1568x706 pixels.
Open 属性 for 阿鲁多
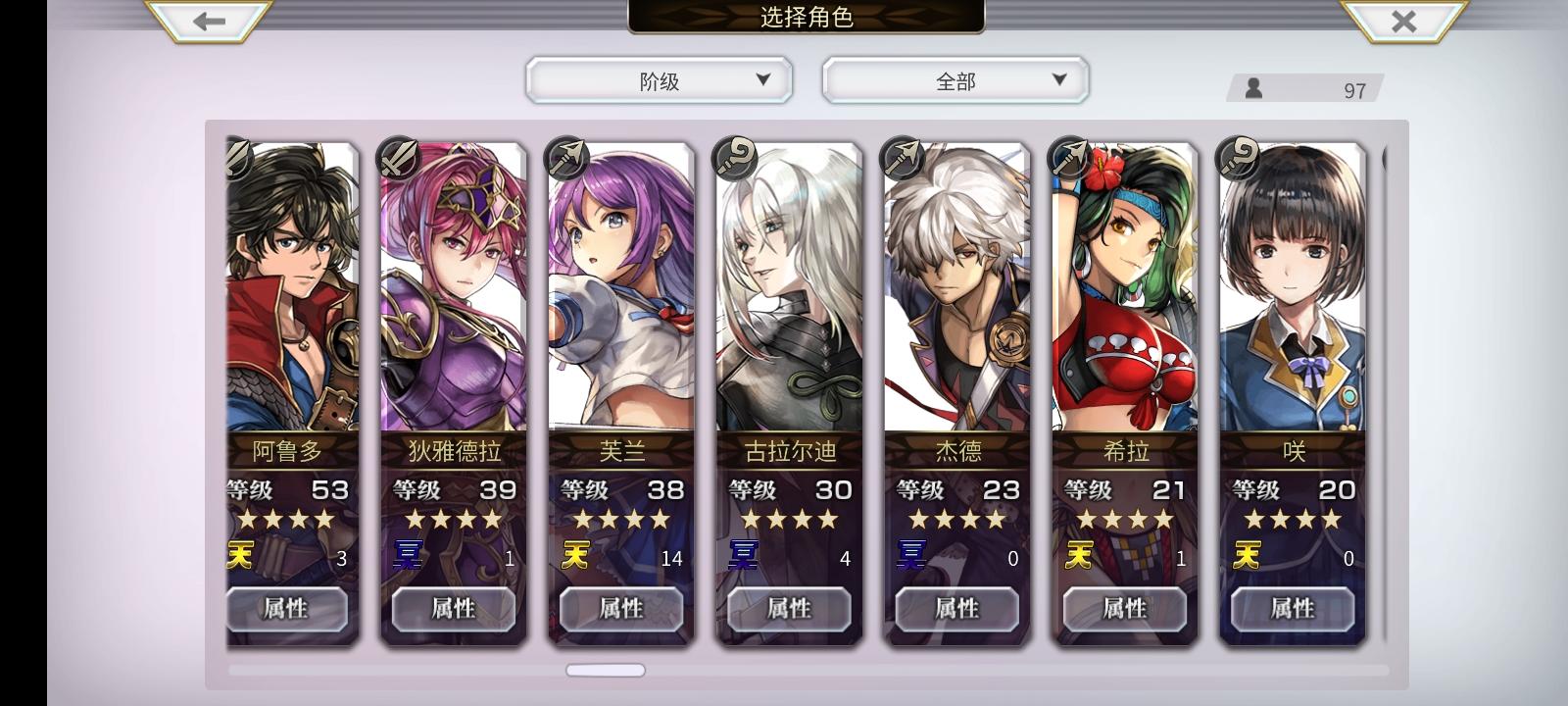point(287,609)
